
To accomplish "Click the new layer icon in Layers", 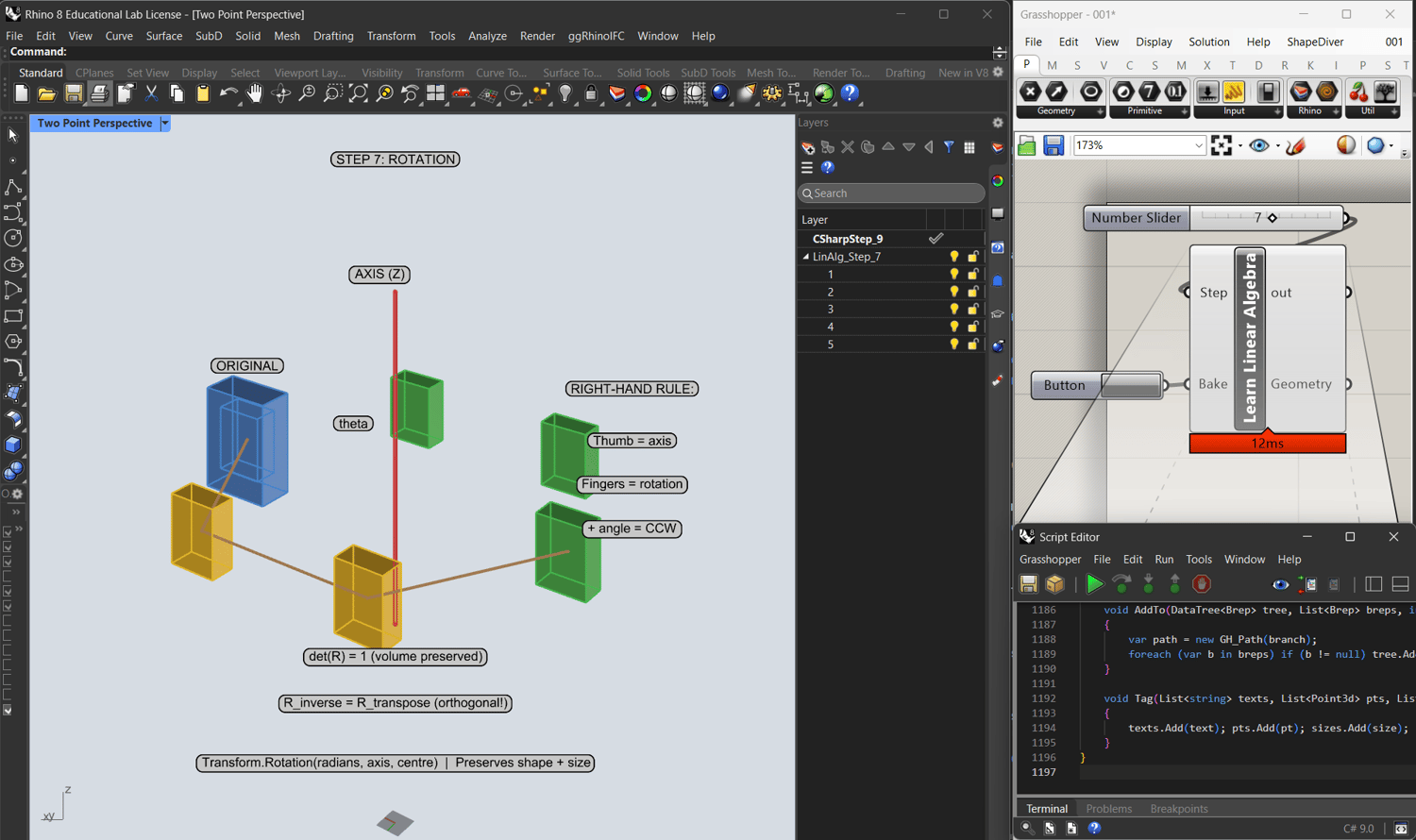I will point(808,147).
